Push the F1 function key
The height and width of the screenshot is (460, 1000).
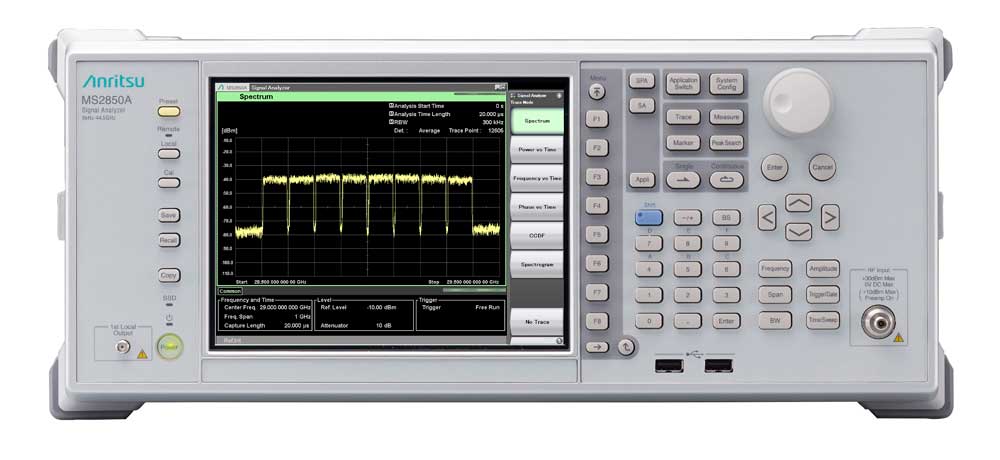(x=597, y=119)
